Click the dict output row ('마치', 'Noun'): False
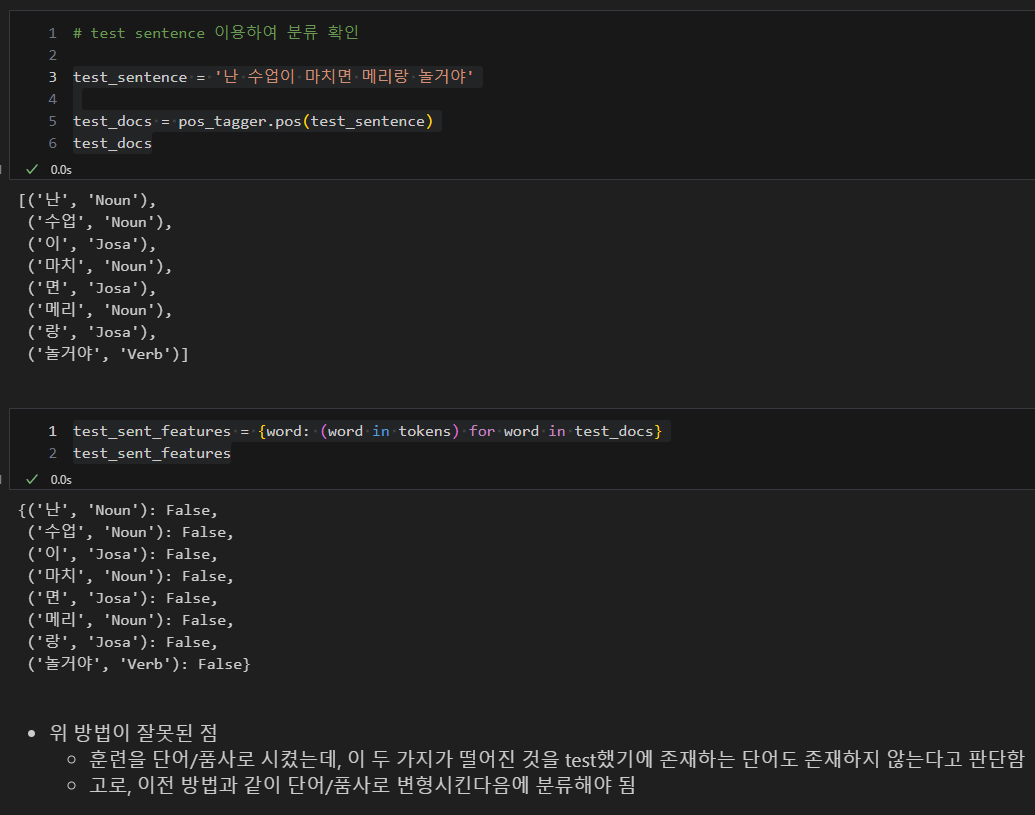The width and height of the screenshot is (1035, 815). pos(130,576)
